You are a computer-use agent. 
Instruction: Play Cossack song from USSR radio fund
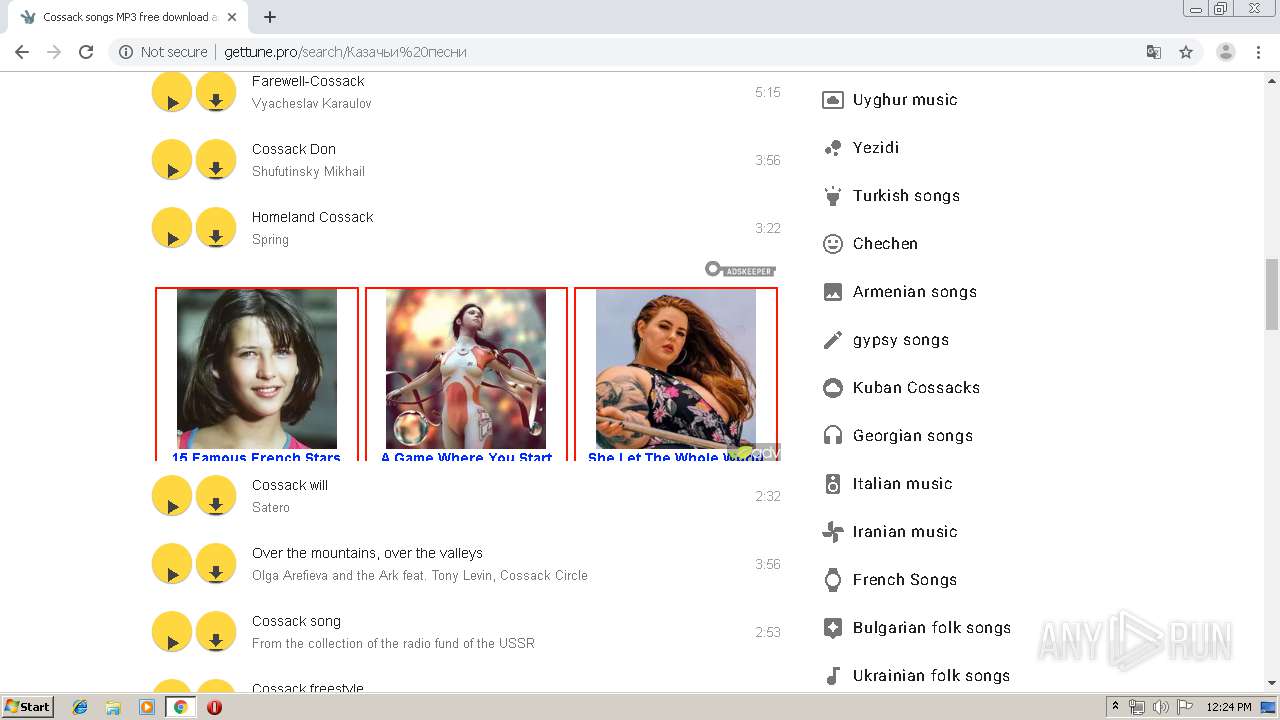172,632
